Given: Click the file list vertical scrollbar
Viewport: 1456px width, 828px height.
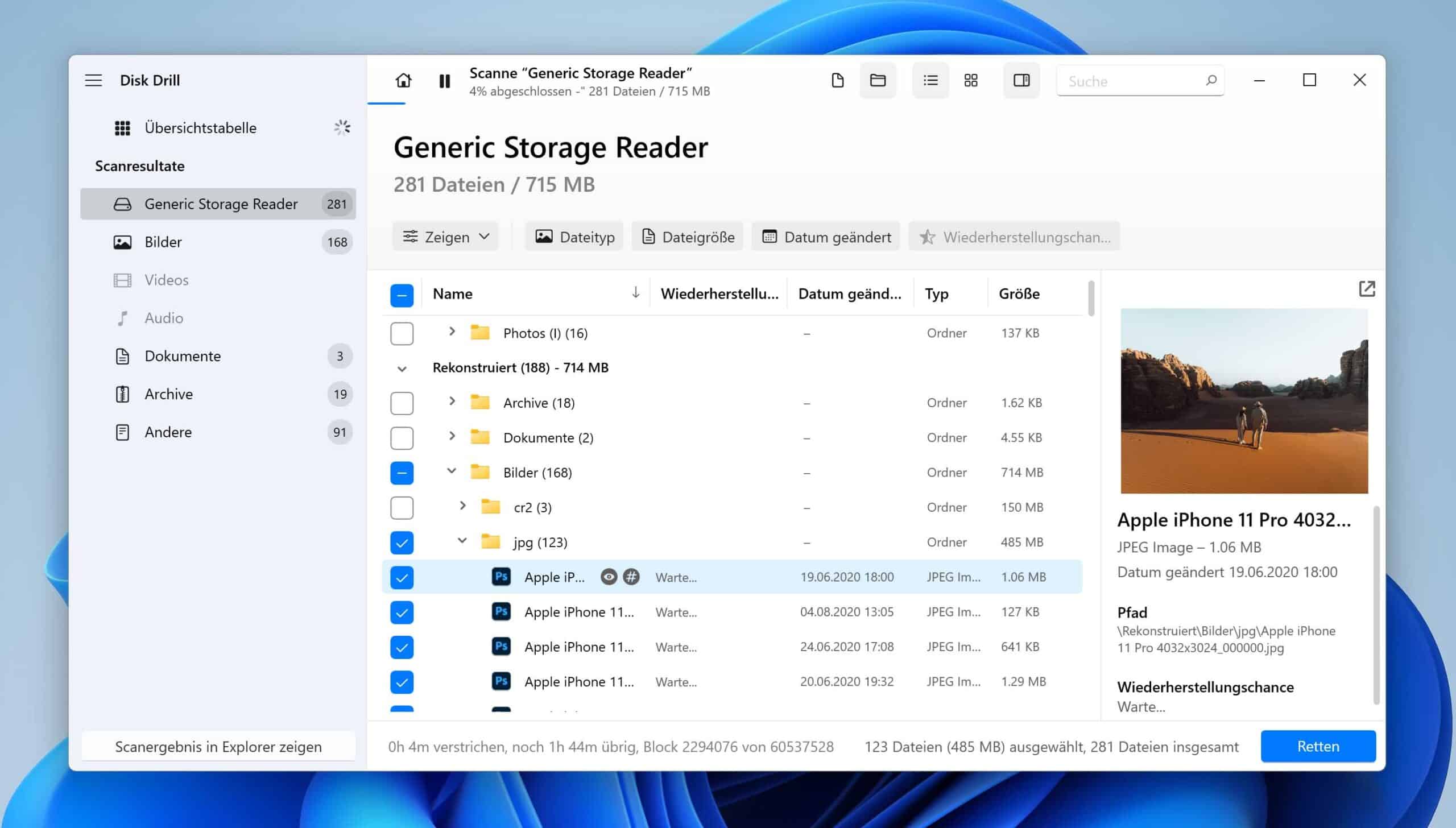Looking at the screenshot, I should (x=1091, y=298).
